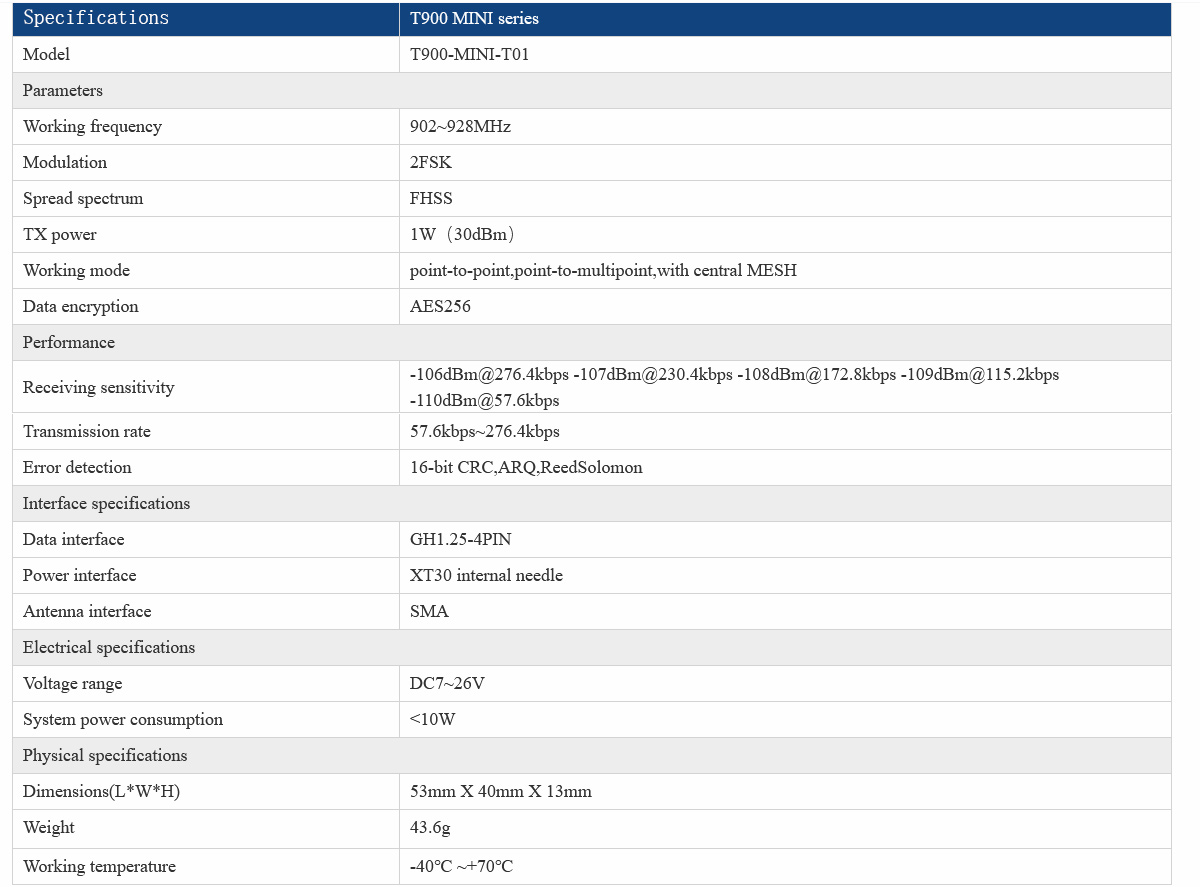Select the 902~928MHz working frequency value
Screen dimensions: 1200x887
460,127
